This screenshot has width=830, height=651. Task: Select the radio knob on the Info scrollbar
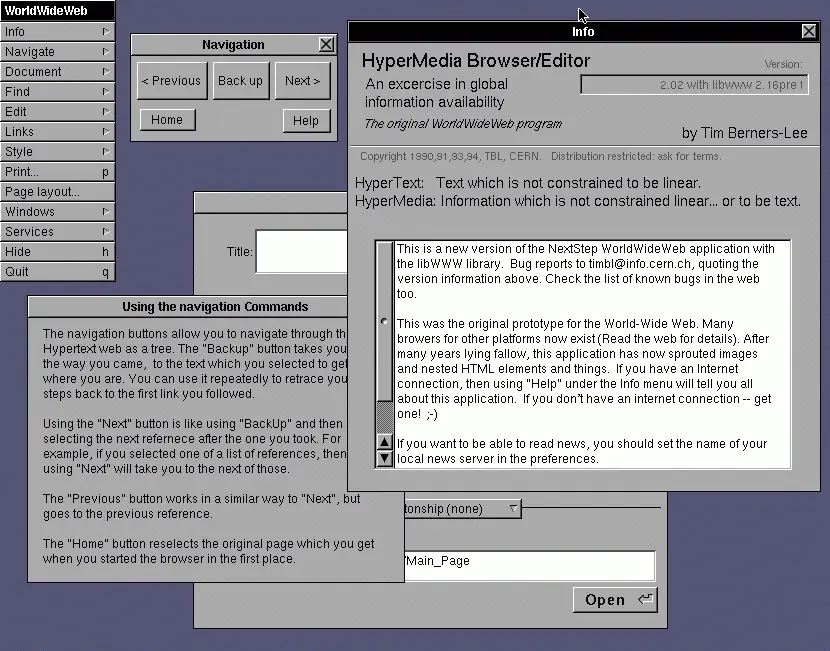coord(384,320)
